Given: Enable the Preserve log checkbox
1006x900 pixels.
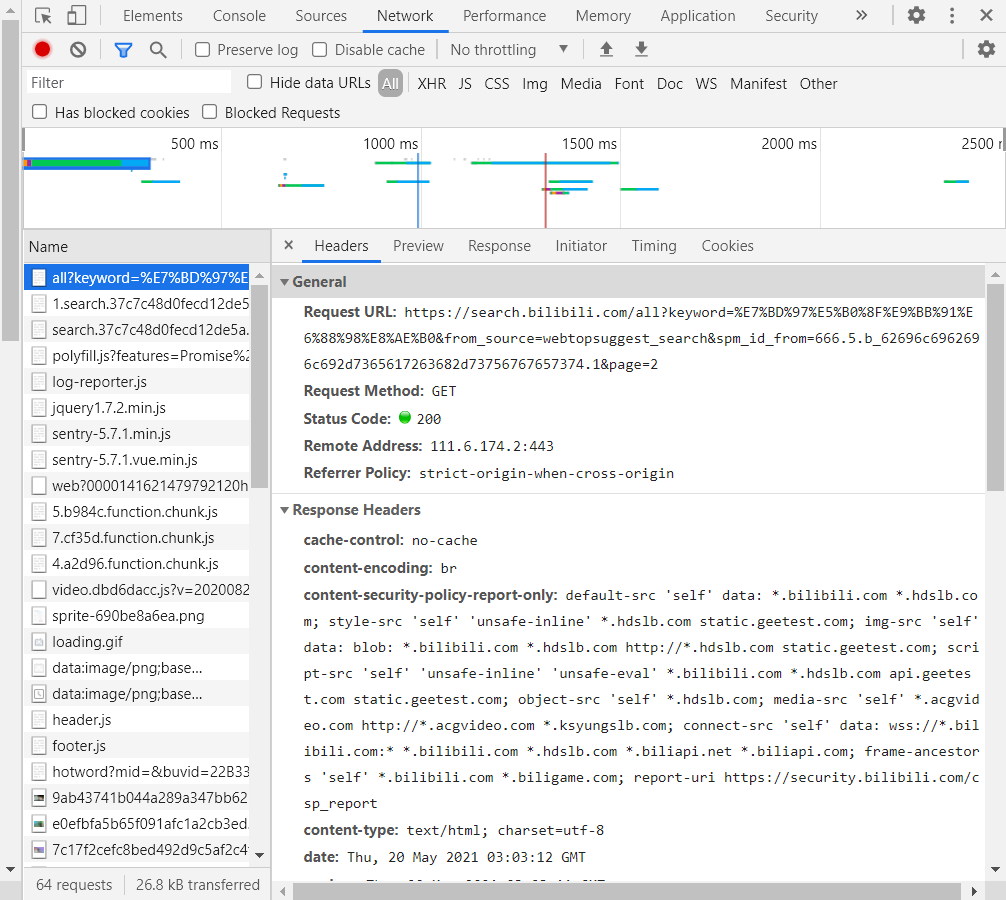Looking at the screenshot, I should (202, 49).
